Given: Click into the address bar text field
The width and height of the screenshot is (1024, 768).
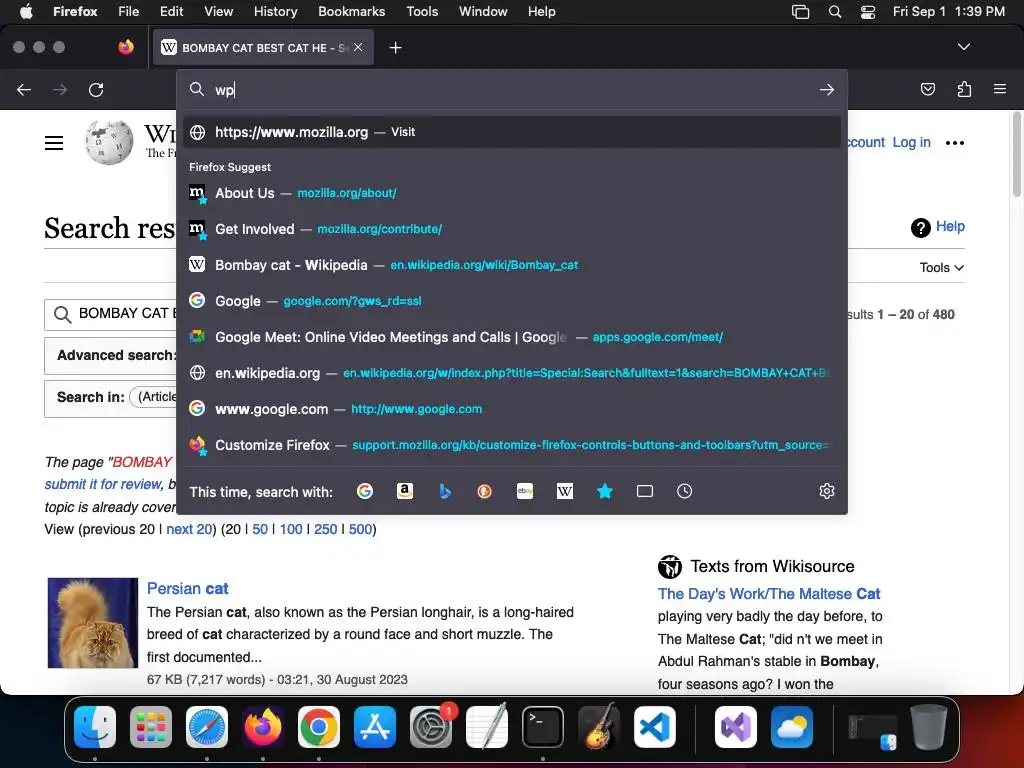Looking at the screenshot, I should pyautogui.click(x=513, y=89).
